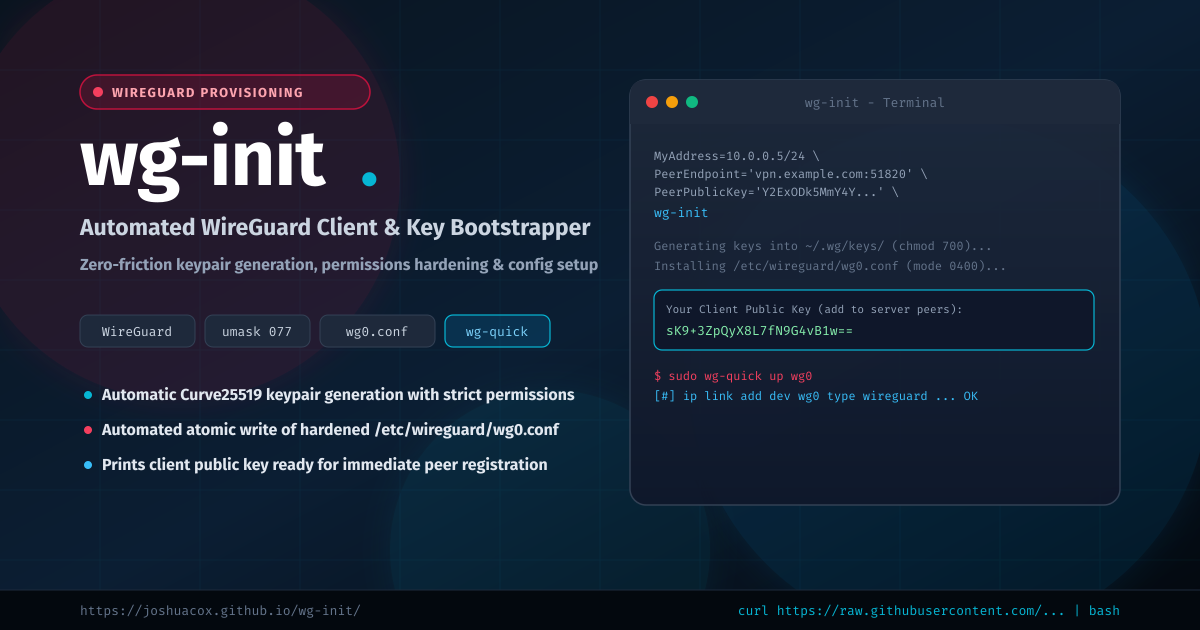1200x630 pixels.
Task: Click 'Generating keys into ~/.wg/keys/' line
Action: click(x=823, y=246)
